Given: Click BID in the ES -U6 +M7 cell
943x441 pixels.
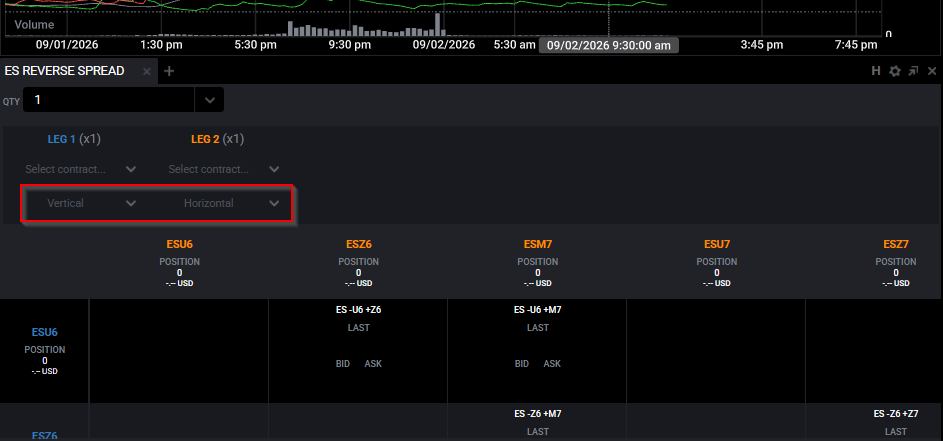Looking at the screenshot, I should pyautogui.click(x=522, y=364).
